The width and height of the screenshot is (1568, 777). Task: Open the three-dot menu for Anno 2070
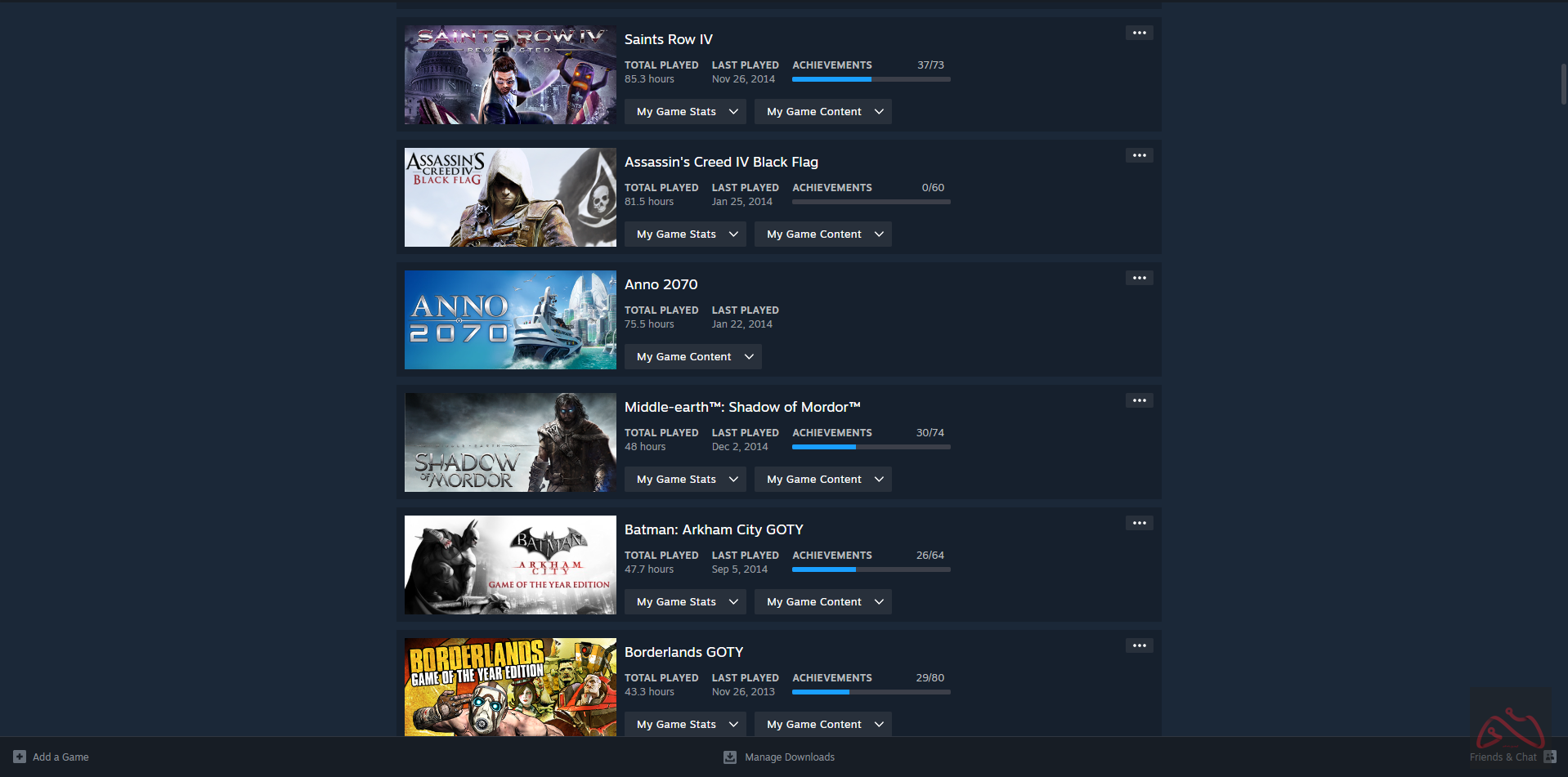coord(1140,278)
